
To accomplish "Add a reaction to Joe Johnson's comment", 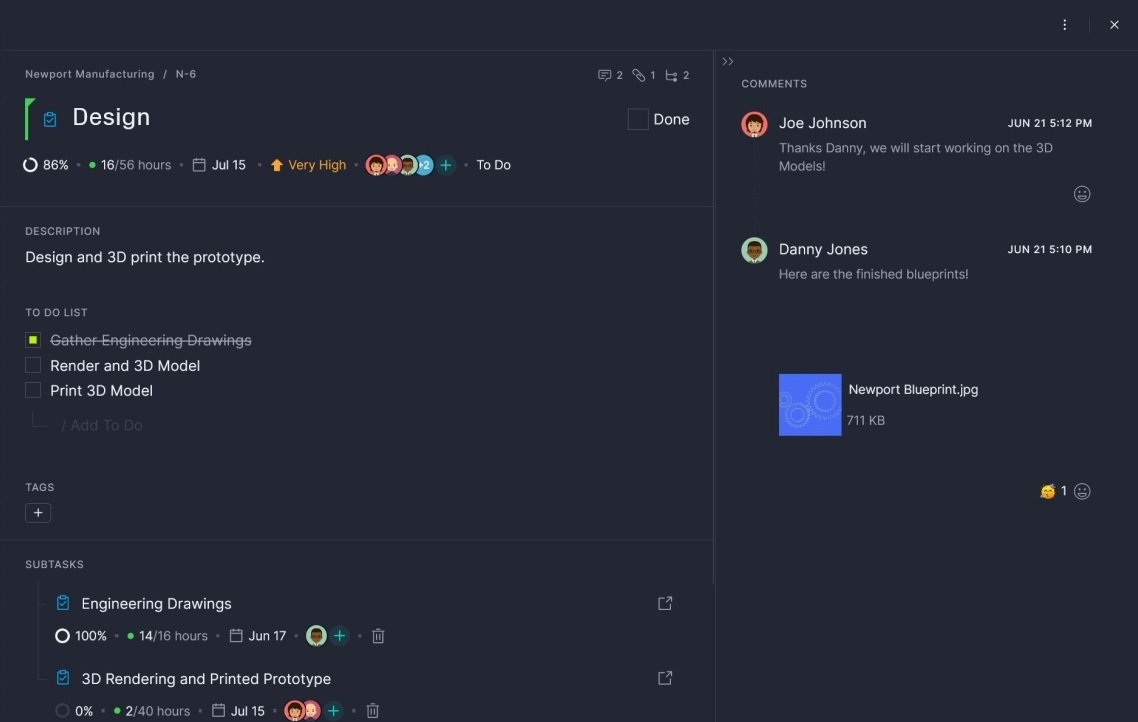I will 1082,193.
